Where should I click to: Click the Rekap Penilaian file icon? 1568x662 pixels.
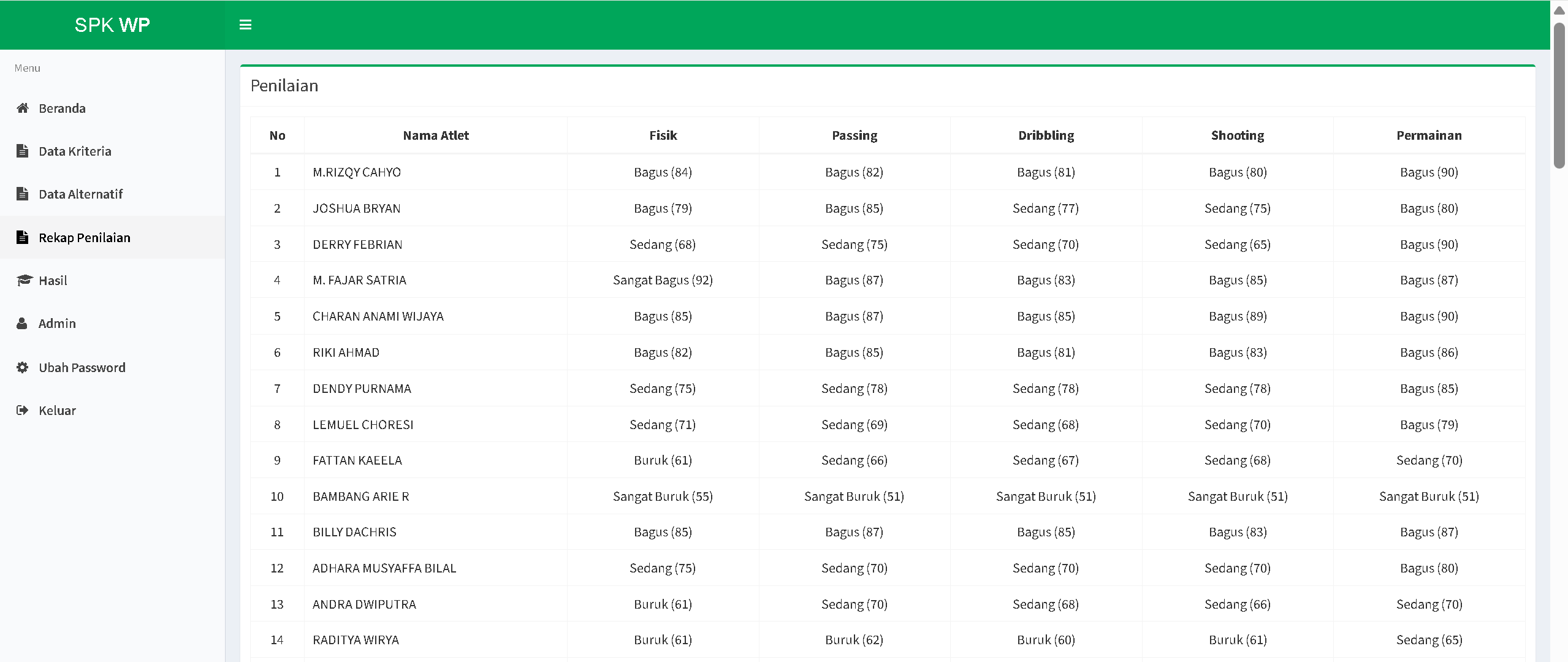tap(23, 238)
